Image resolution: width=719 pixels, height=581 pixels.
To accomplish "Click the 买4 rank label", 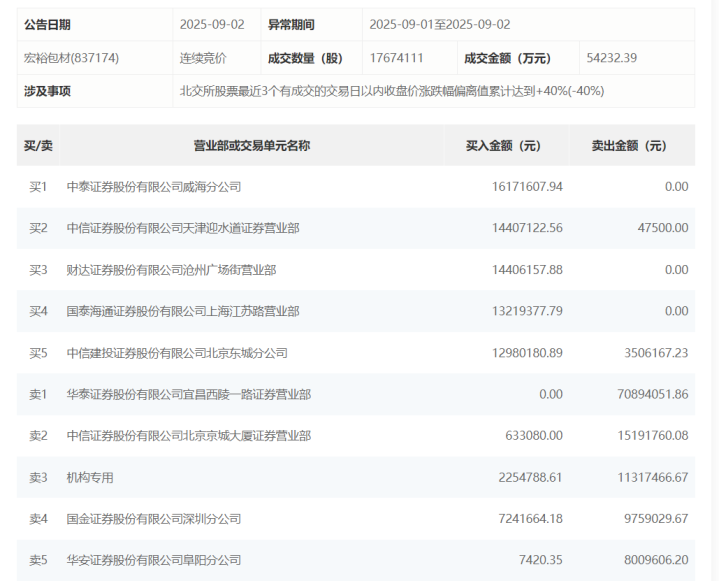I will (x=38, y=311).
